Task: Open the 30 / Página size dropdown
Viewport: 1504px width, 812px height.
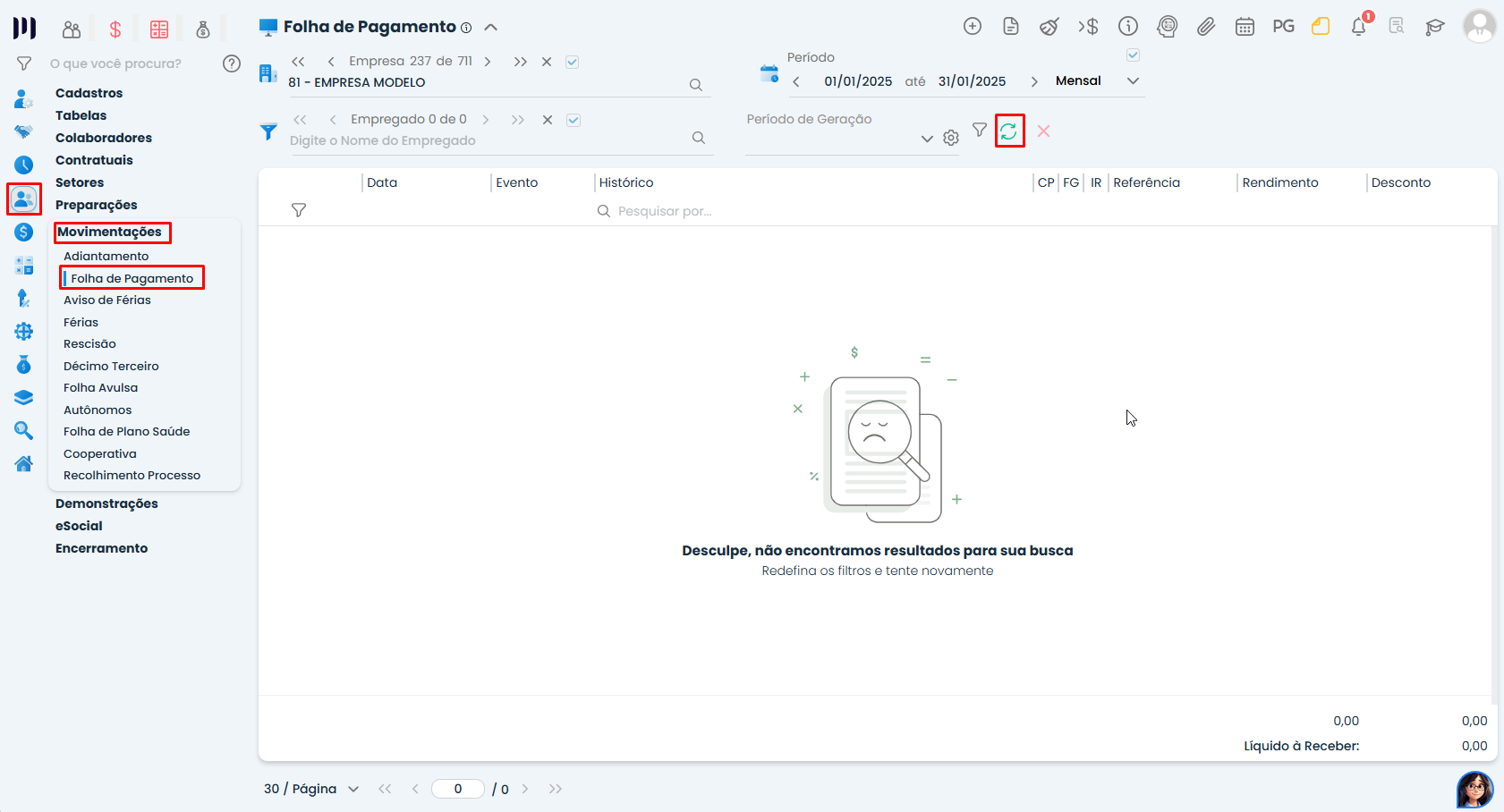Action: (353, 789)
